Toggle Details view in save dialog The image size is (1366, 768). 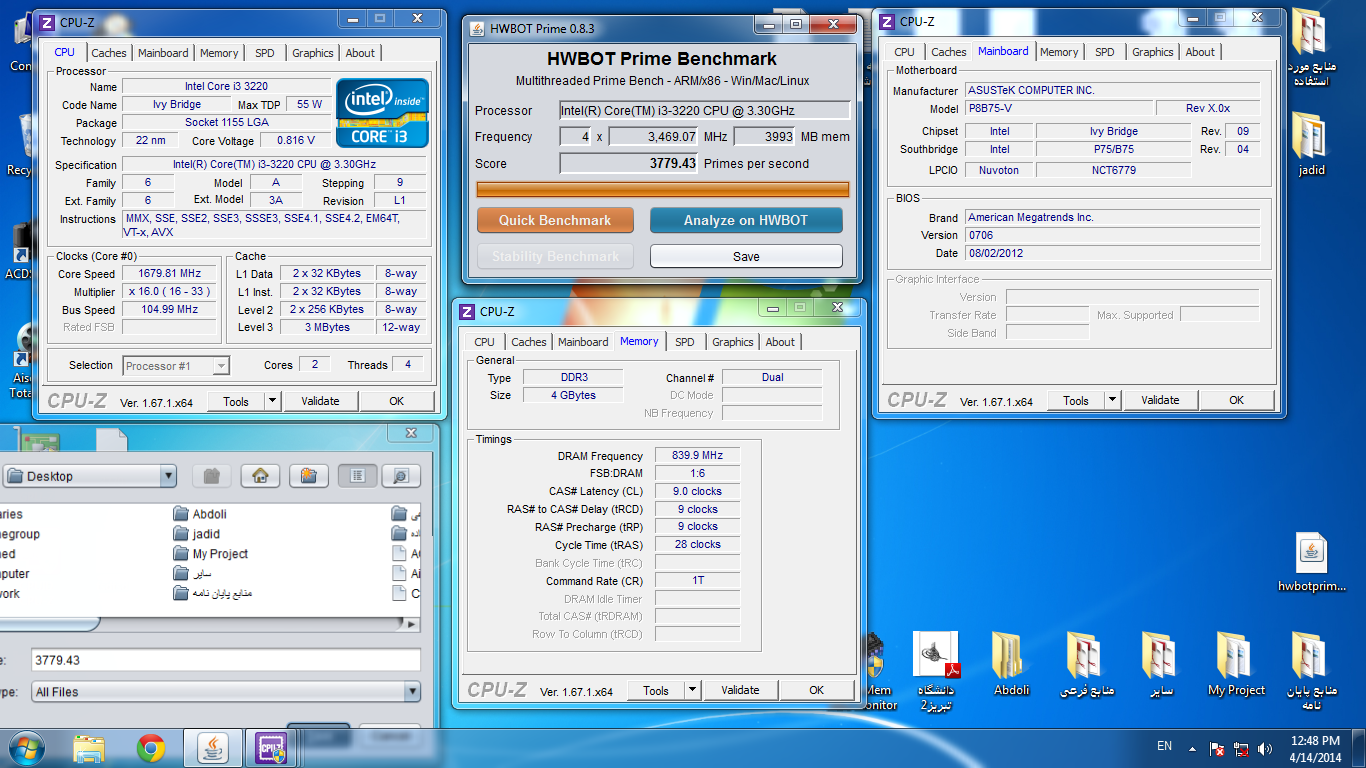401,476
